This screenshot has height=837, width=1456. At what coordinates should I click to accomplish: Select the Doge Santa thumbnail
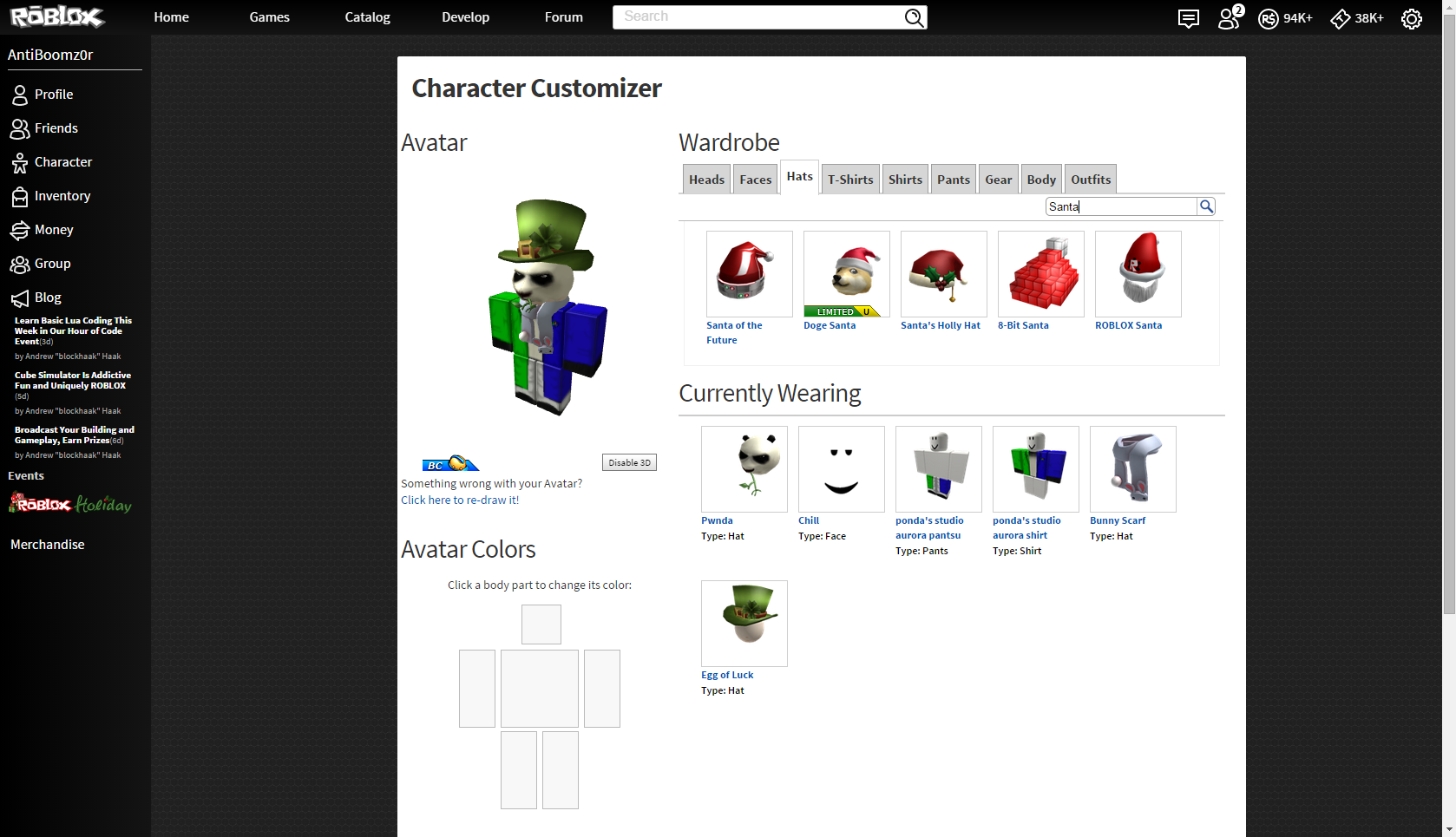(846, 271)
